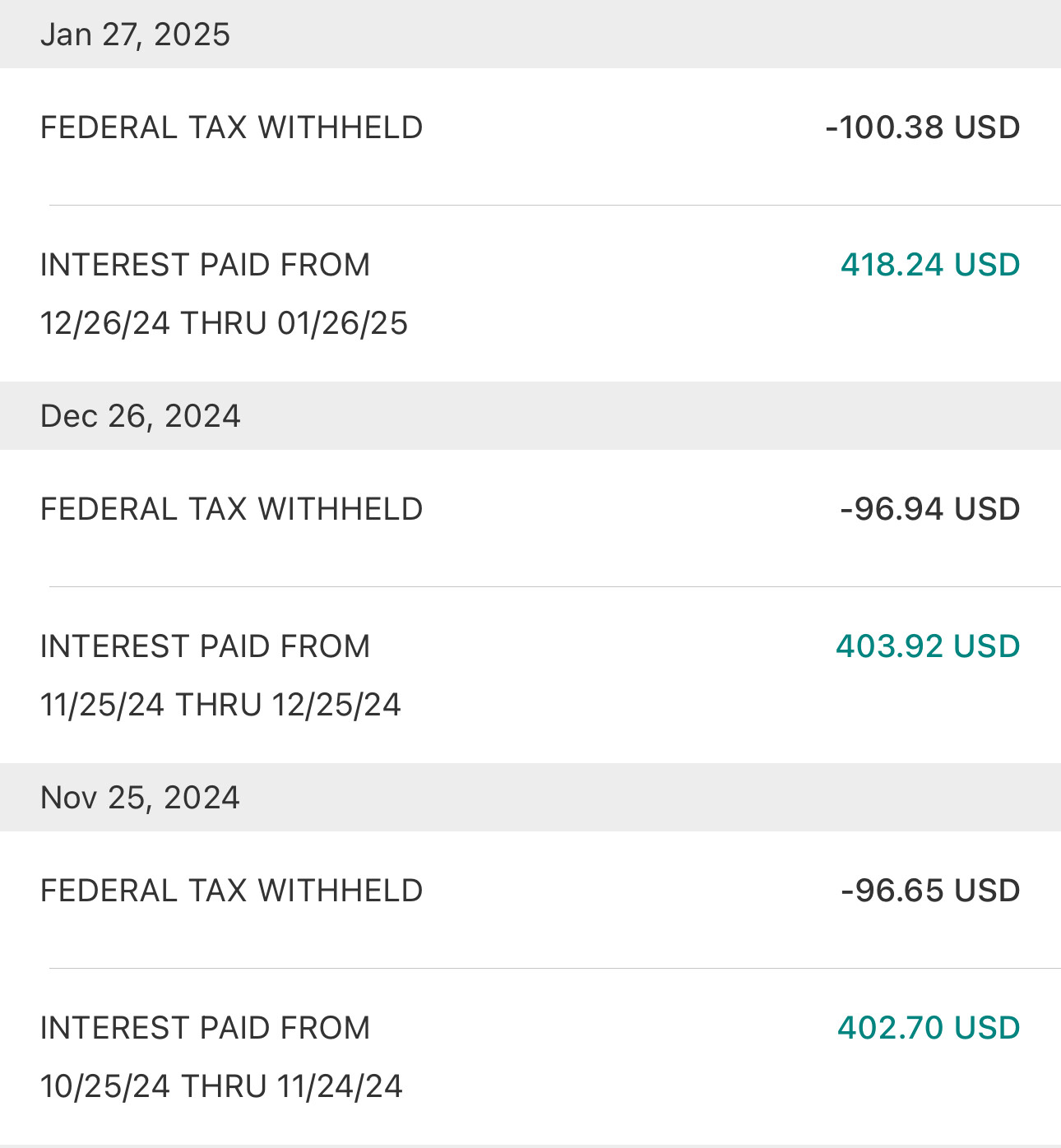Open the January Federal Tax Withheld transaction label
1061x1148 pixels.
pos(231,127)
